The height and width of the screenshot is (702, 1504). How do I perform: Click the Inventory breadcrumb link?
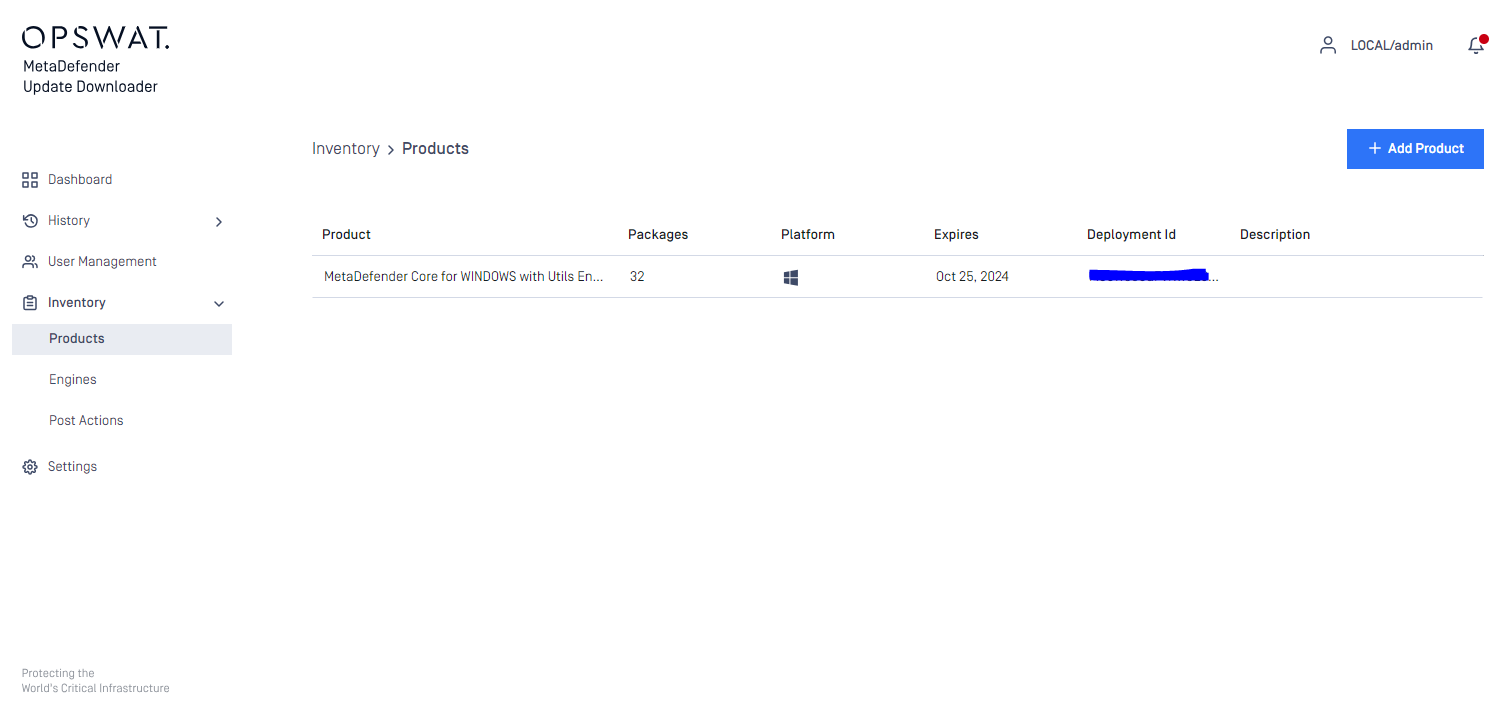pos(346,149)
